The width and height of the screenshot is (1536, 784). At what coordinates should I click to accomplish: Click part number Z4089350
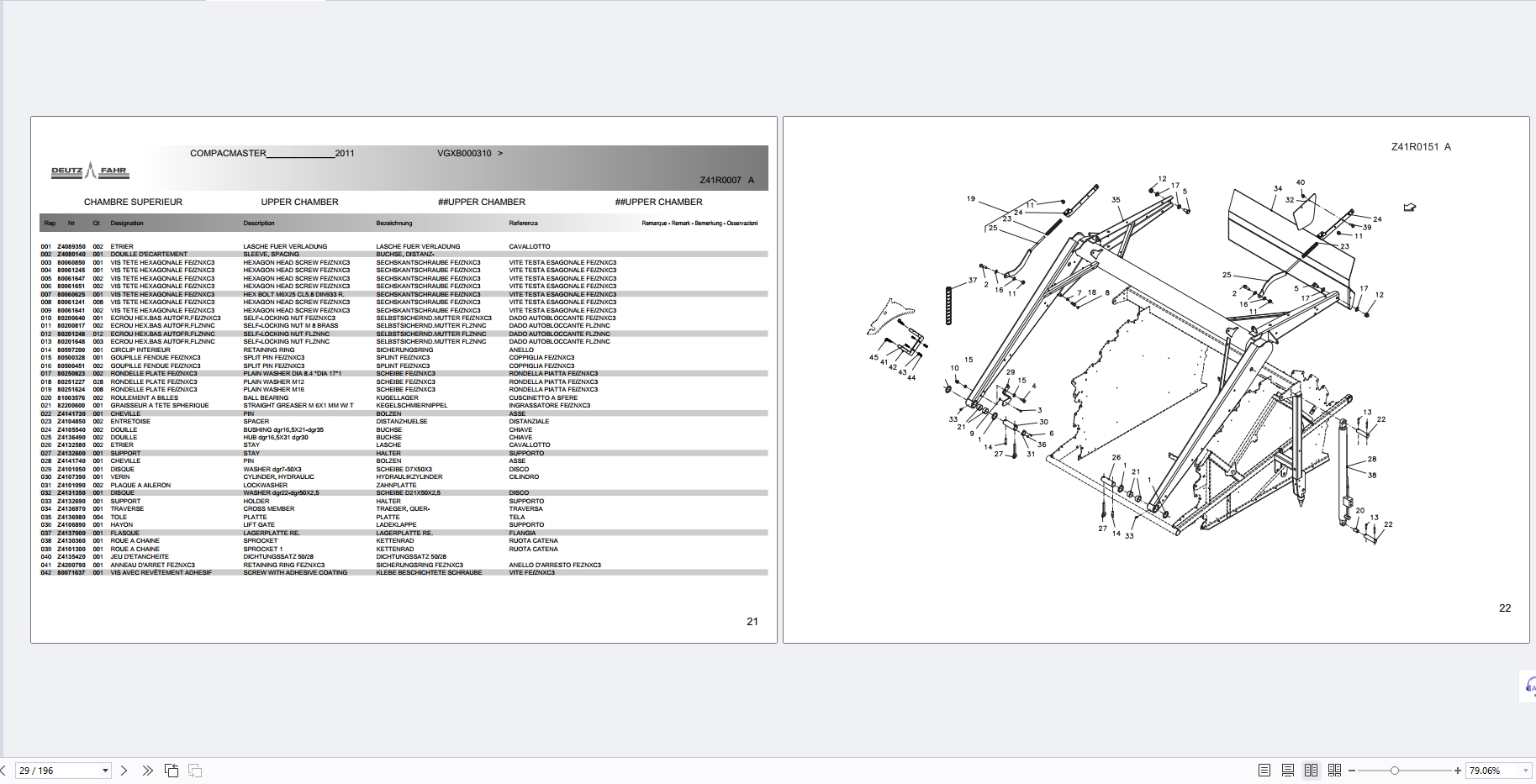tap(71, 247)
